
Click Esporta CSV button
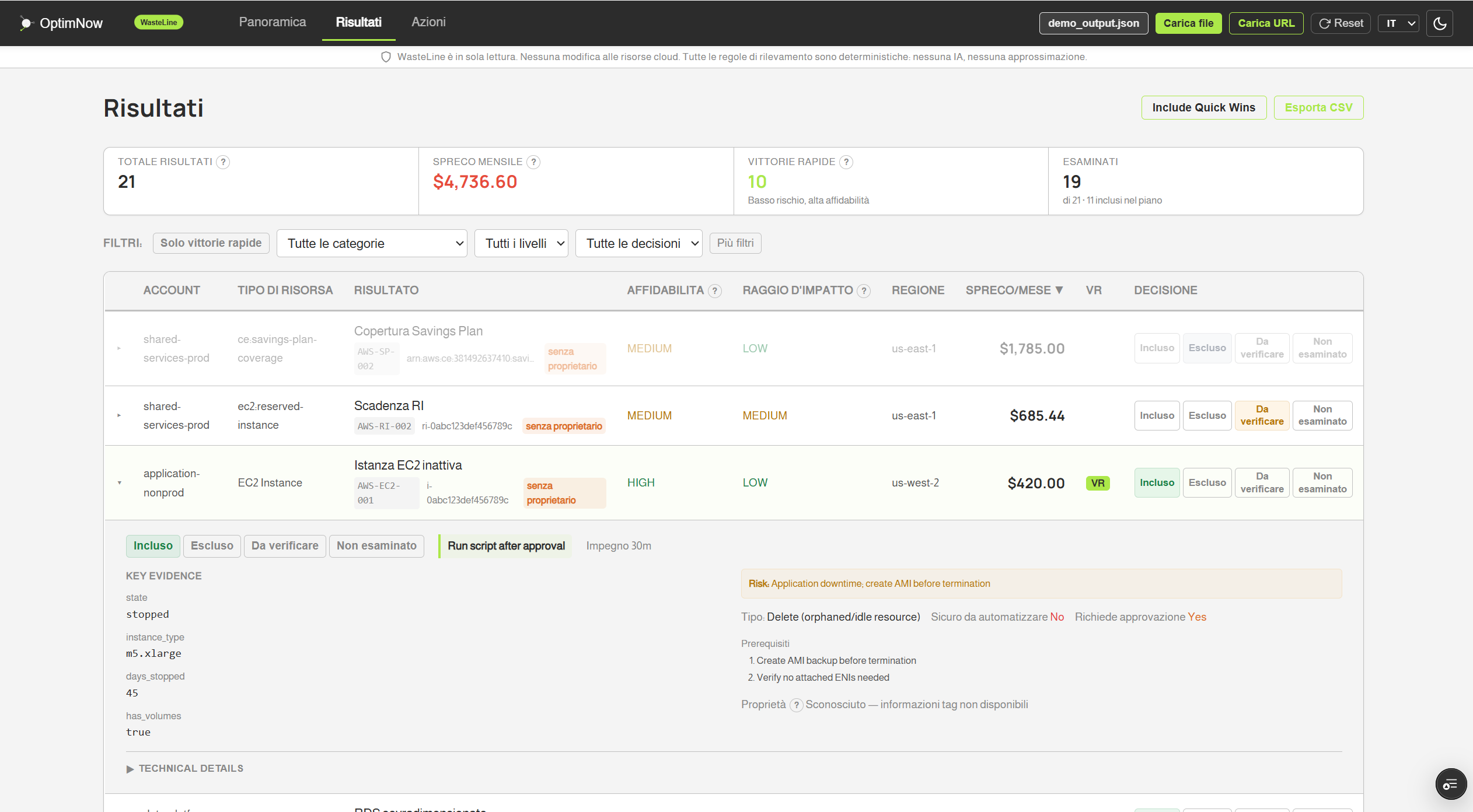[x=1318, y=108]
